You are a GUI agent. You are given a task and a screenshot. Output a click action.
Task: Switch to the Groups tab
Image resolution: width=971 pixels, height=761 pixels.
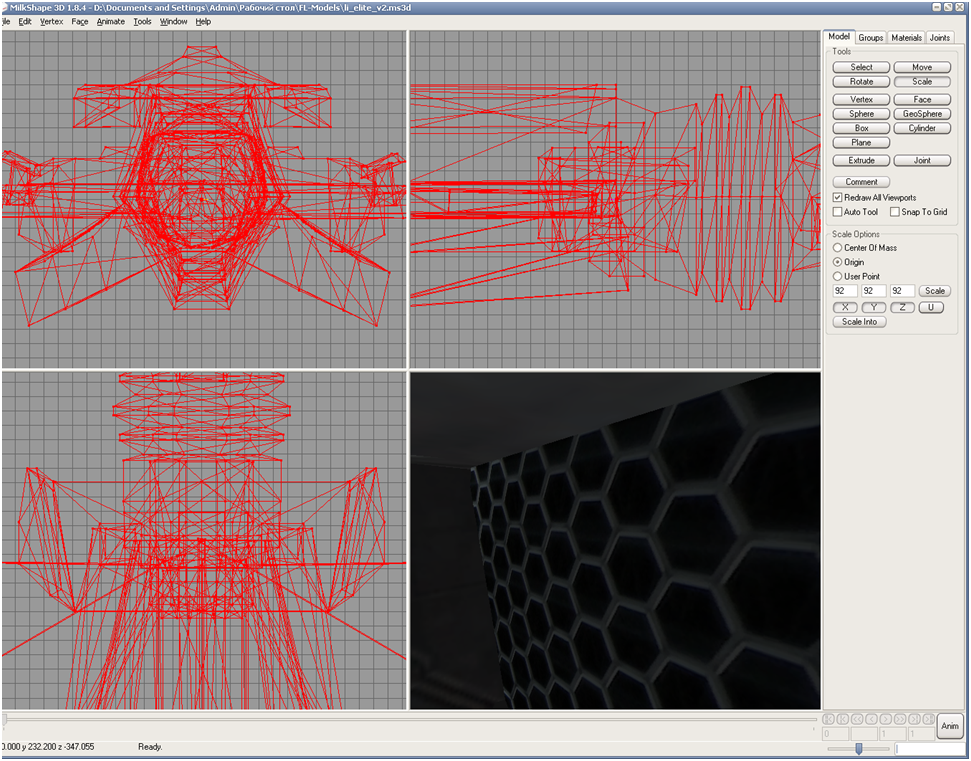pos(871,38)
